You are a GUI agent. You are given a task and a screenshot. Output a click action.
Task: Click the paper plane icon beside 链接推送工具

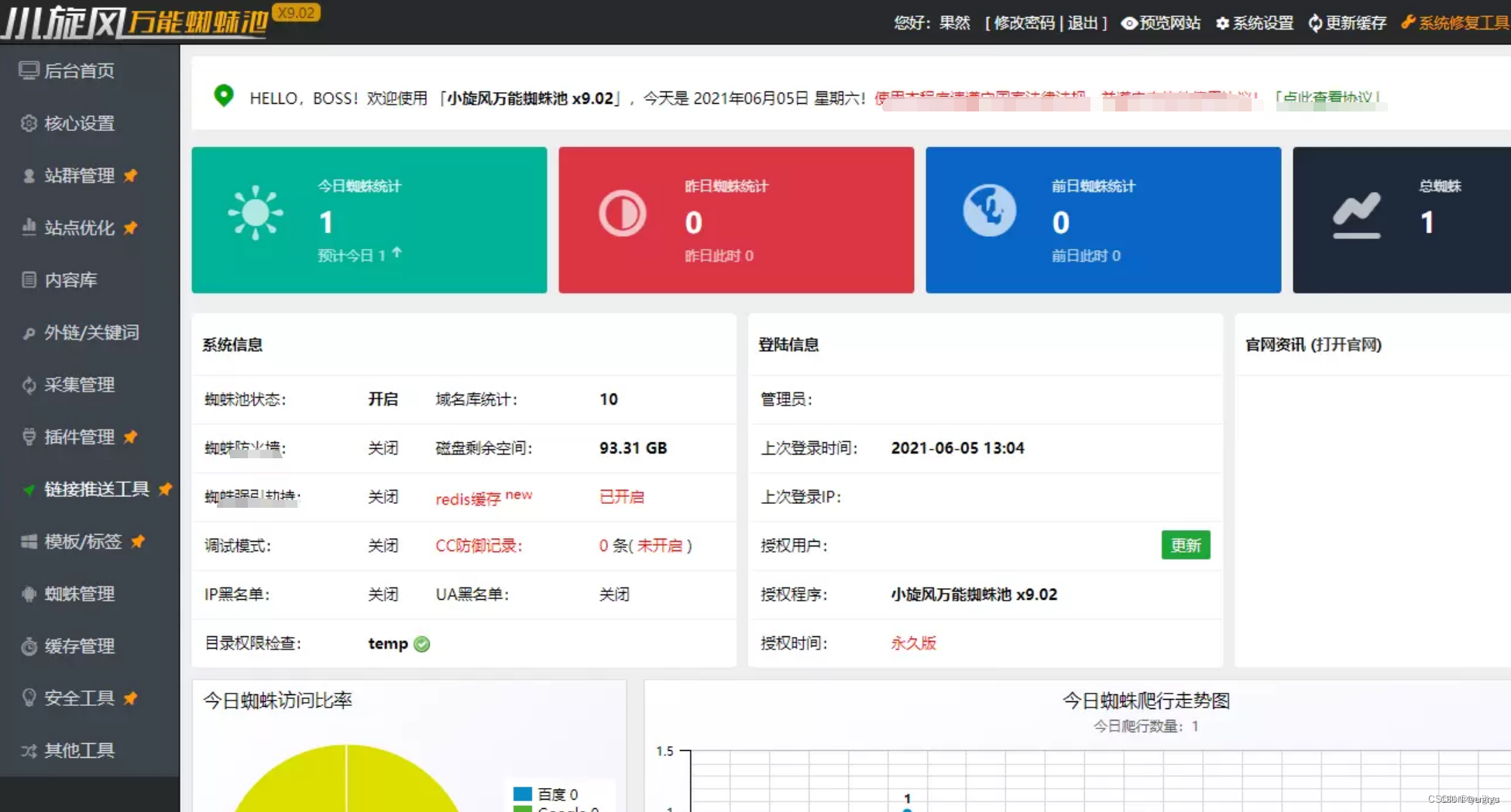pos(29,489)
